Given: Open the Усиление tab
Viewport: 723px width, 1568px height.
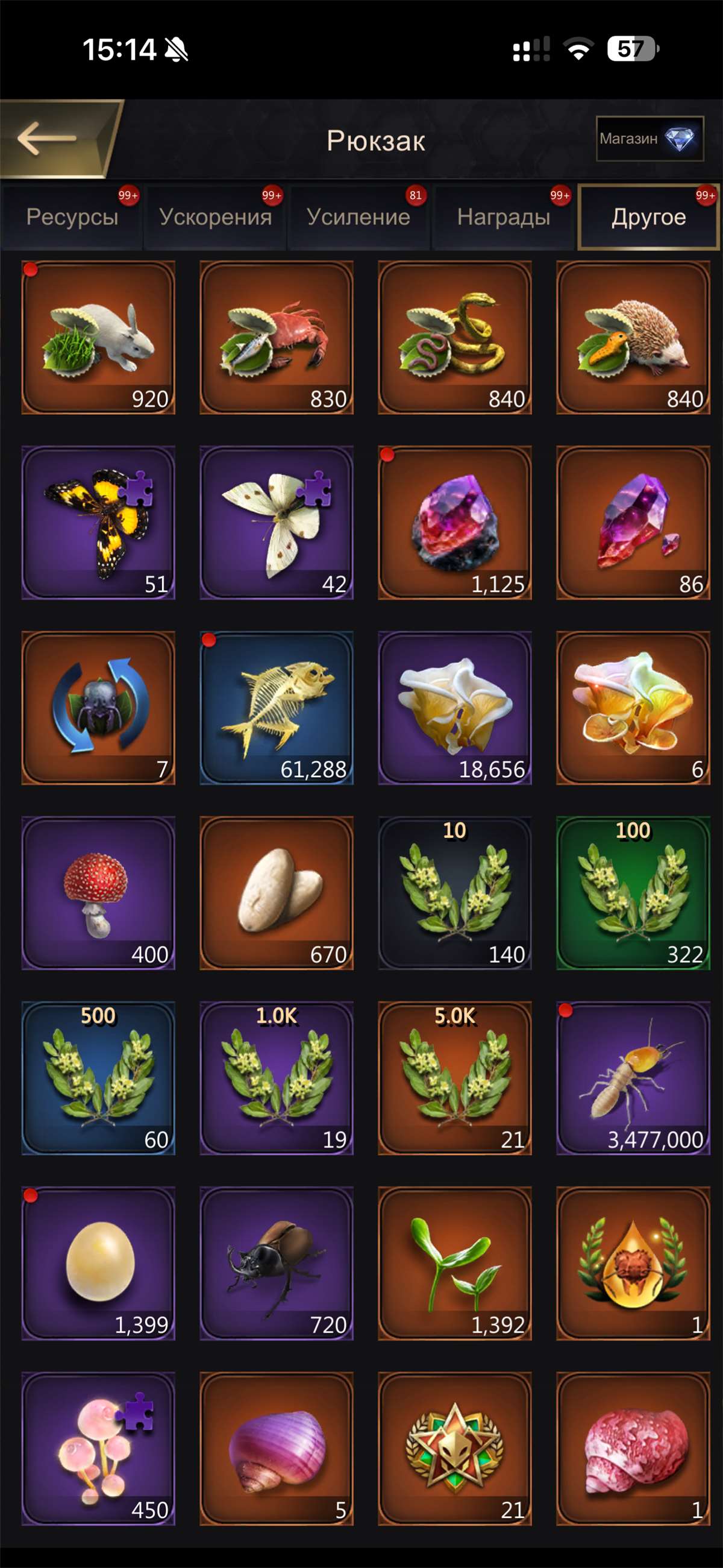Looking at the screenshot, I should pos(359,217).
